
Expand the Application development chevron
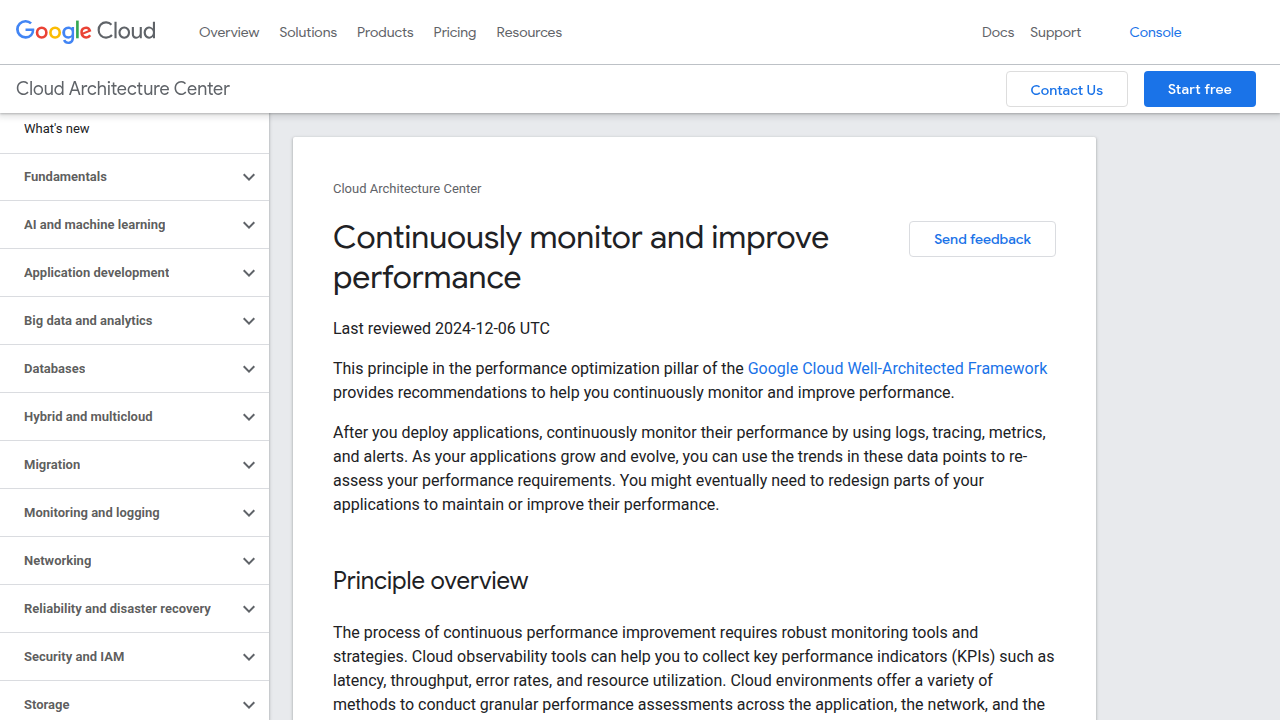[x=249, y=273]
